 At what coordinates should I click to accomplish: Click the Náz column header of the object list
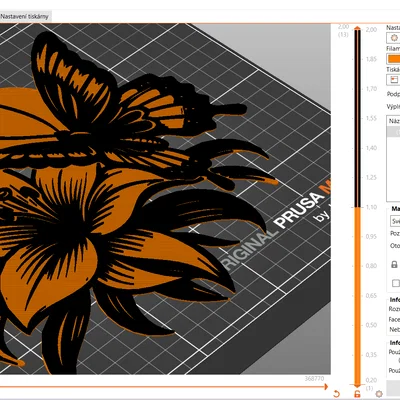(394, 121)
